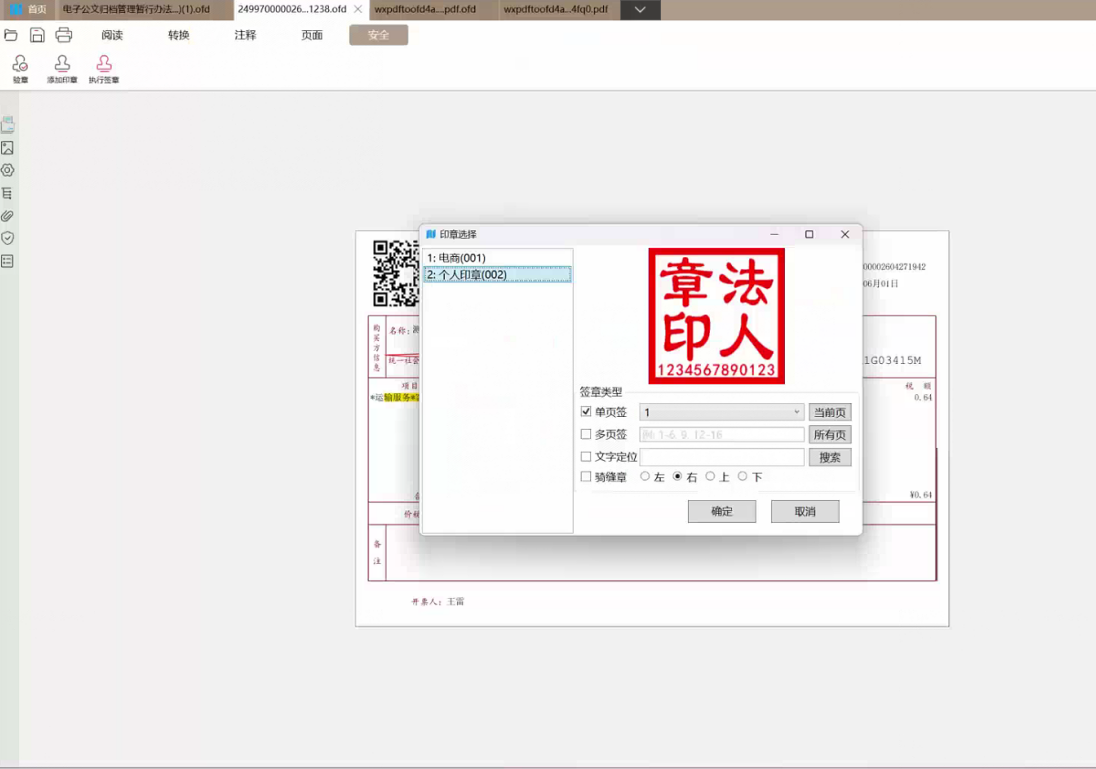Open the 转换 menu

click(179, 35)
